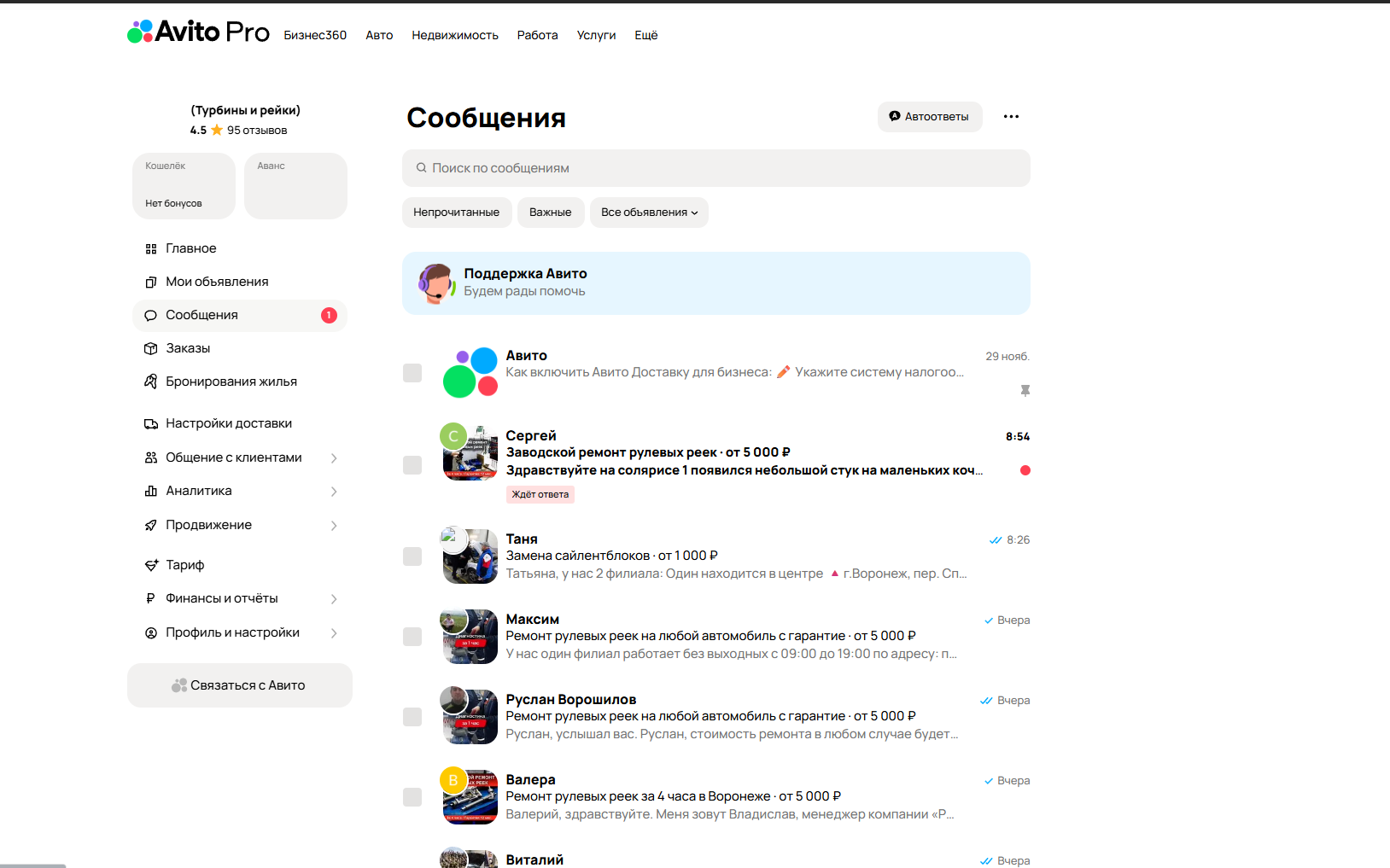Open Недвижимость in top navigation
Viewport: 1390px width, 868px height.
[455, 35]
